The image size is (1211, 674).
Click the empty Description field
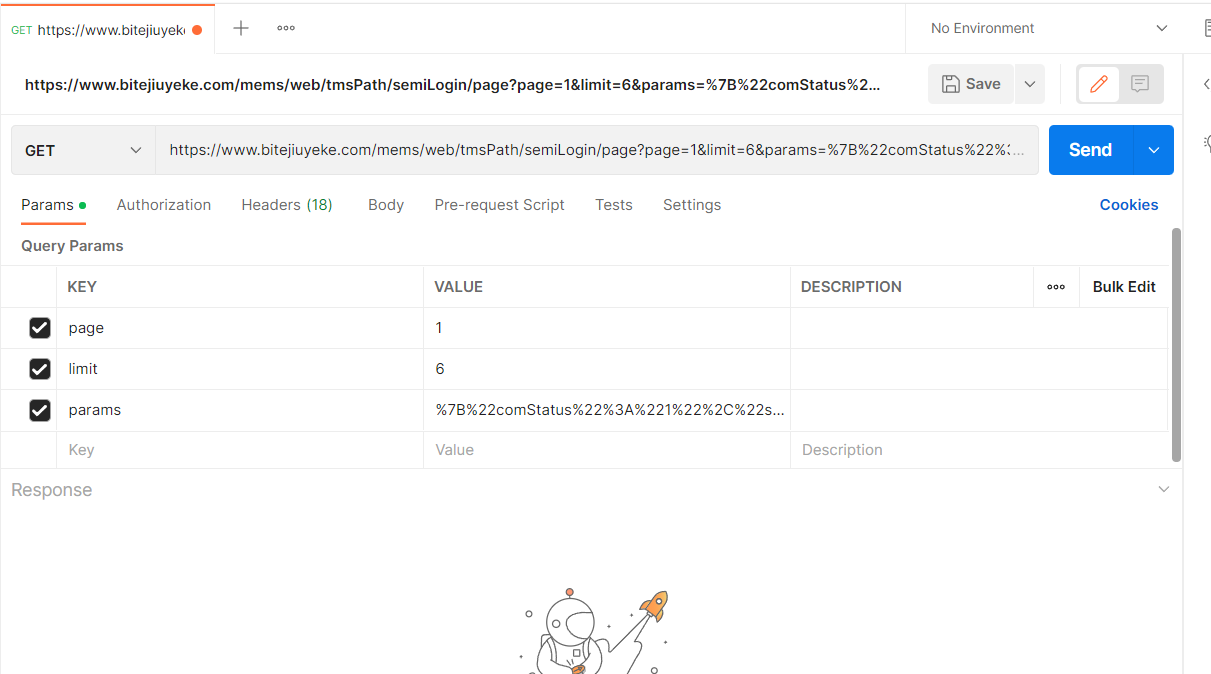(x=979, y=450)
